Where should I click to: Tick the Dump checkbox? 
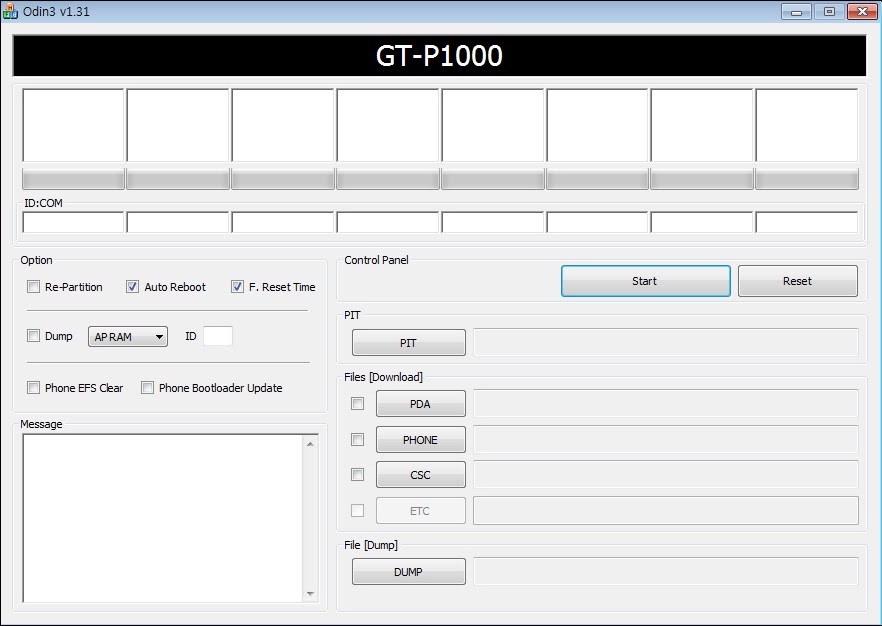pyautogui.click(x=34, y=336)
